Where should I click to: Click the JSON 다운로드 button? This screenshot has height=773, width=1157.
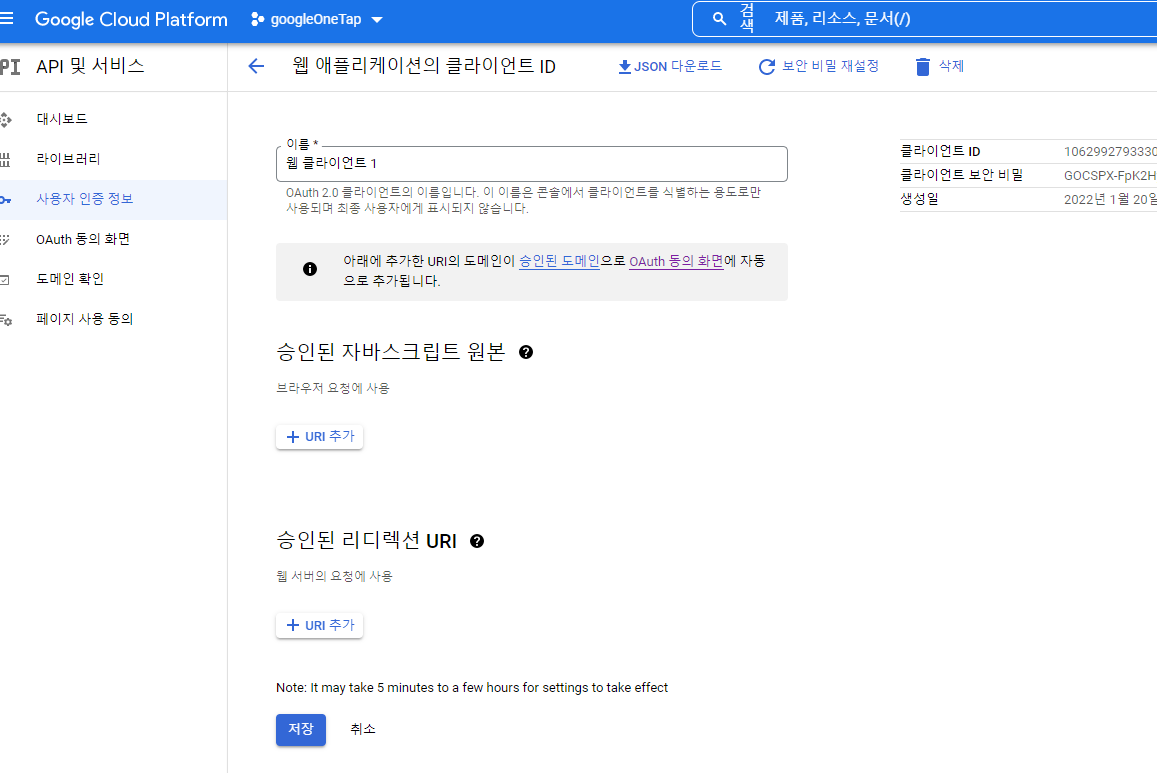tap(670, 66)
